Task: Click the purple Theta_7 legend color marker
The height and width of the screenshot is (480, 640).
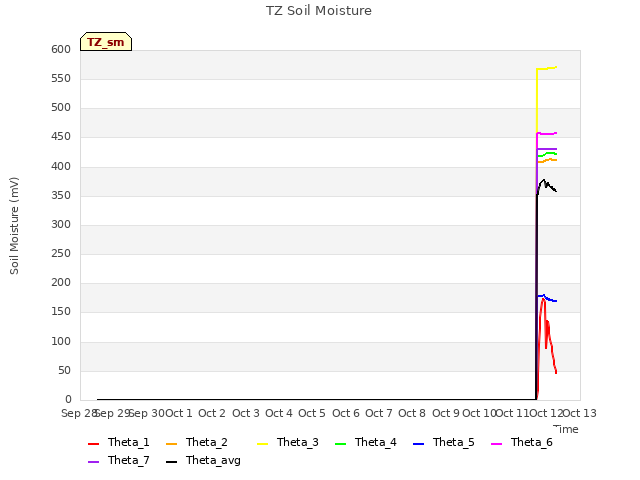Action: coord(93,462)
